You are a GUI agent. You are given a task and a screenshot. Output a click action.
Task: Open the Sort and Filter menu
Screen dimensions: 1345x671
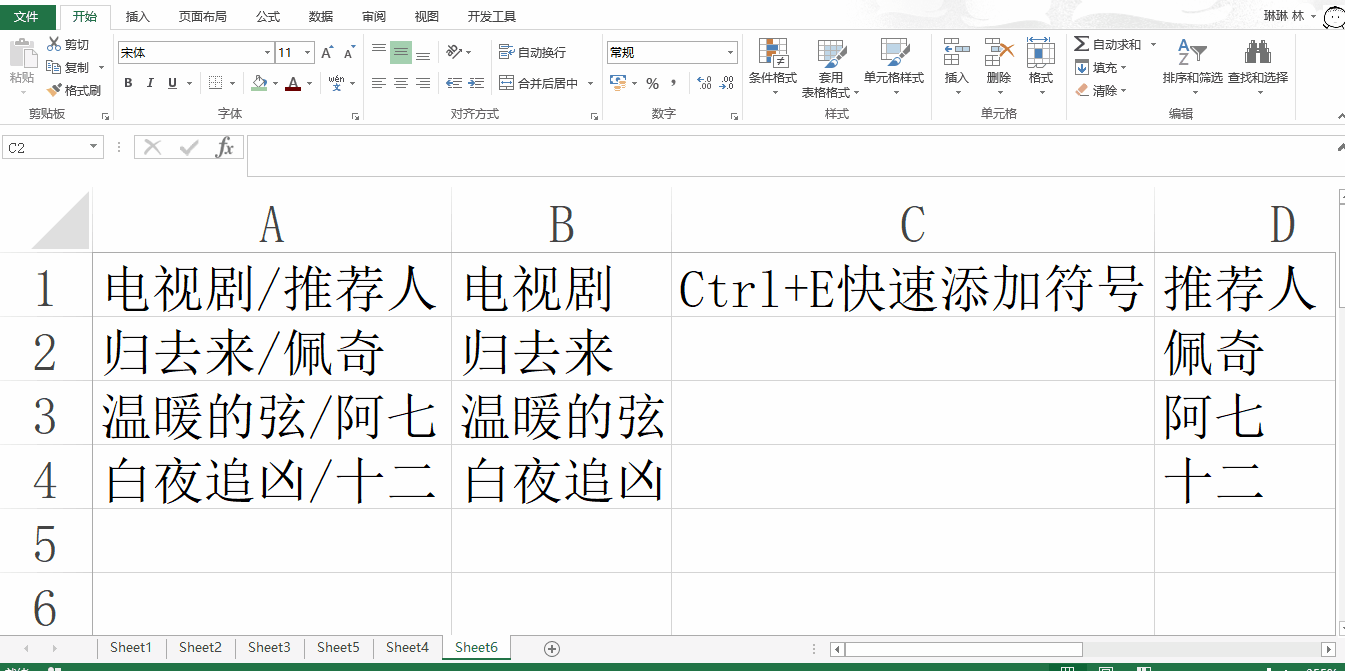[1193, 67]
